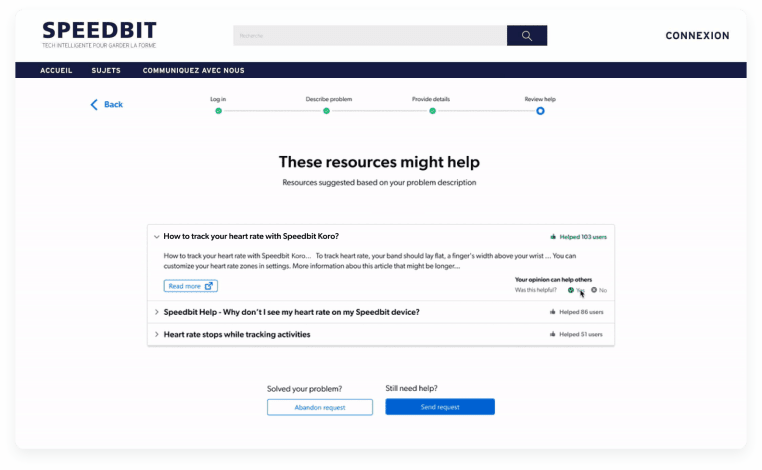Collapse the Speedbit Koro heart rate article
Screen dimensions: 762x470
click(157, 237)
